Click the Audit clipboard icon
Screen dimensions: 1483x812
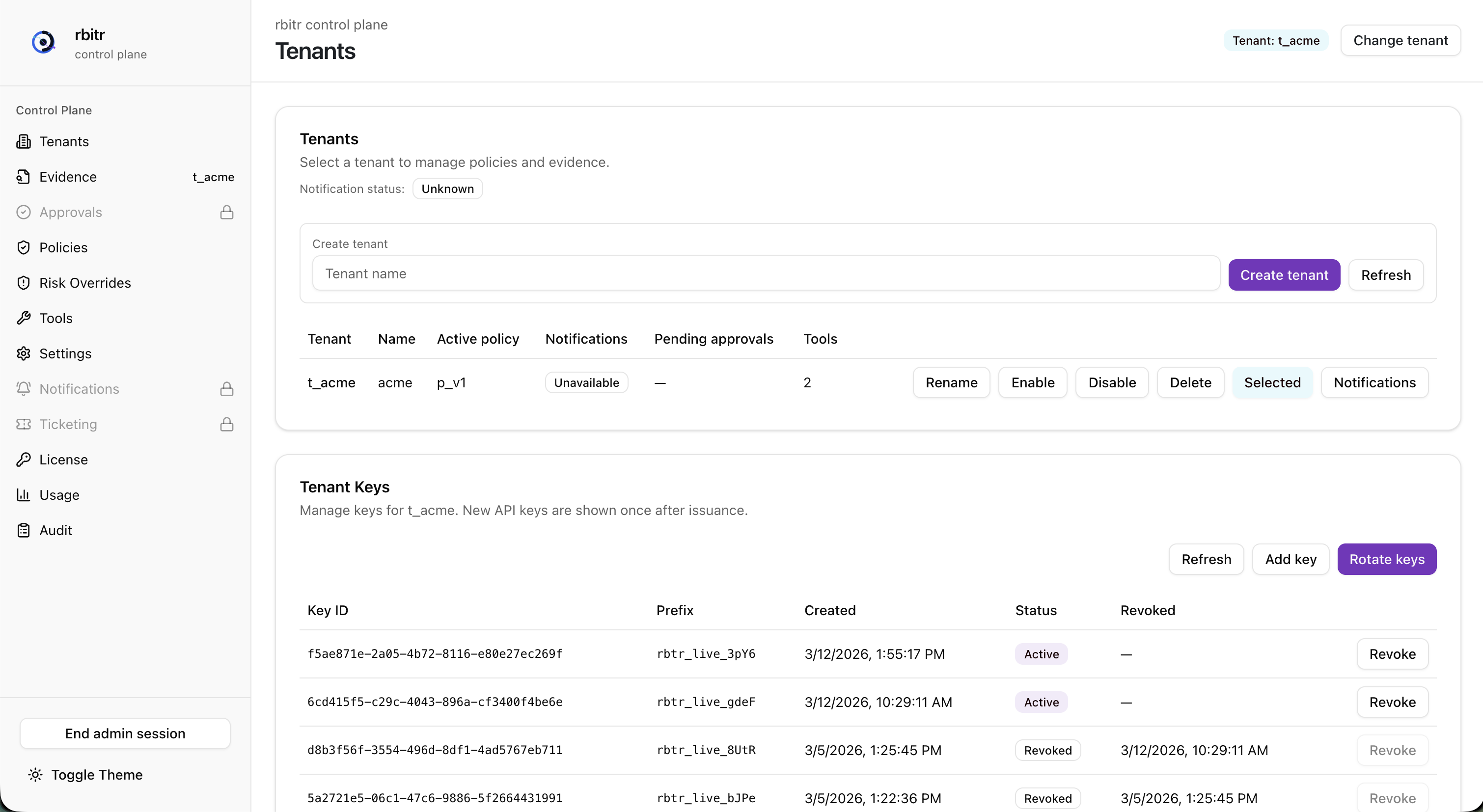point(24,530)
